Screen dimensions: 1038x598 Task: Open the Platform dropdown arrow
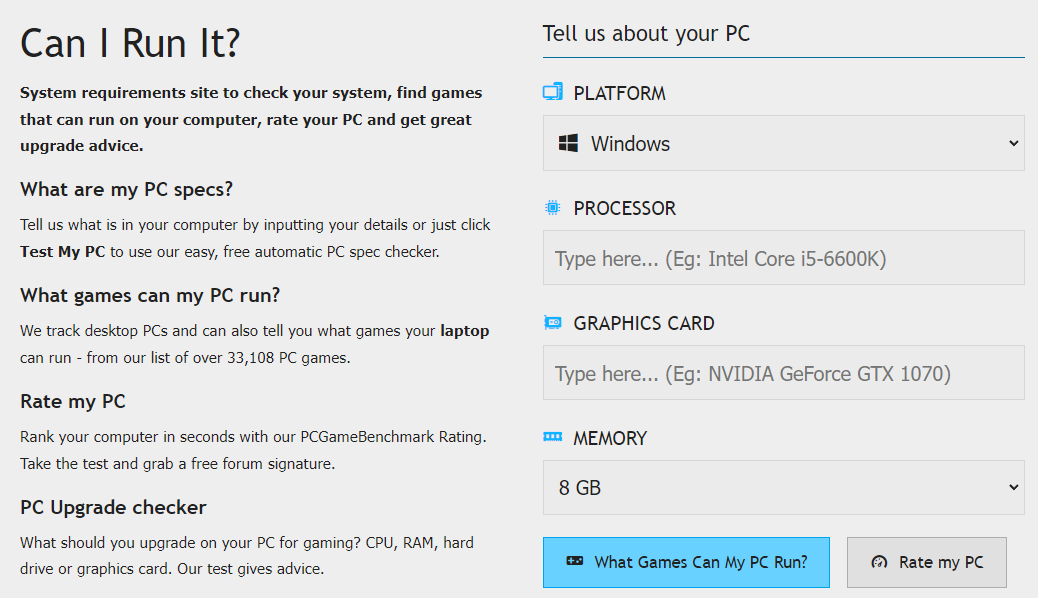1012,144
